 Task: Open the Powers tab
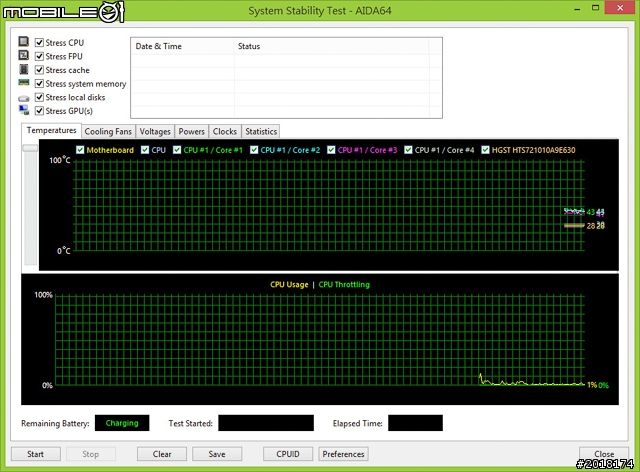point(191,131)
